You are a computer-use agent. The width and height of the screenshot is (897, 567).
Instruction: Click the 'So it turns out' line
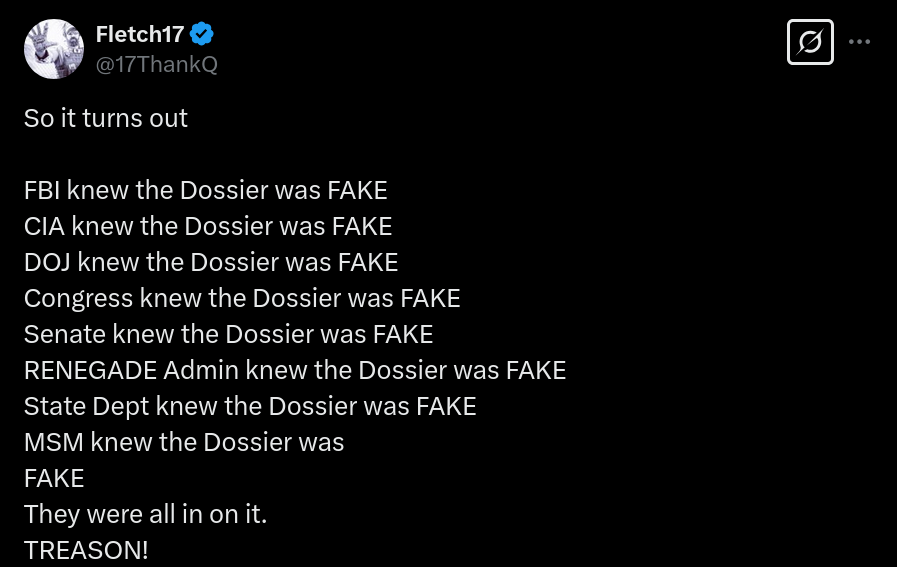[x=106, y=118]
